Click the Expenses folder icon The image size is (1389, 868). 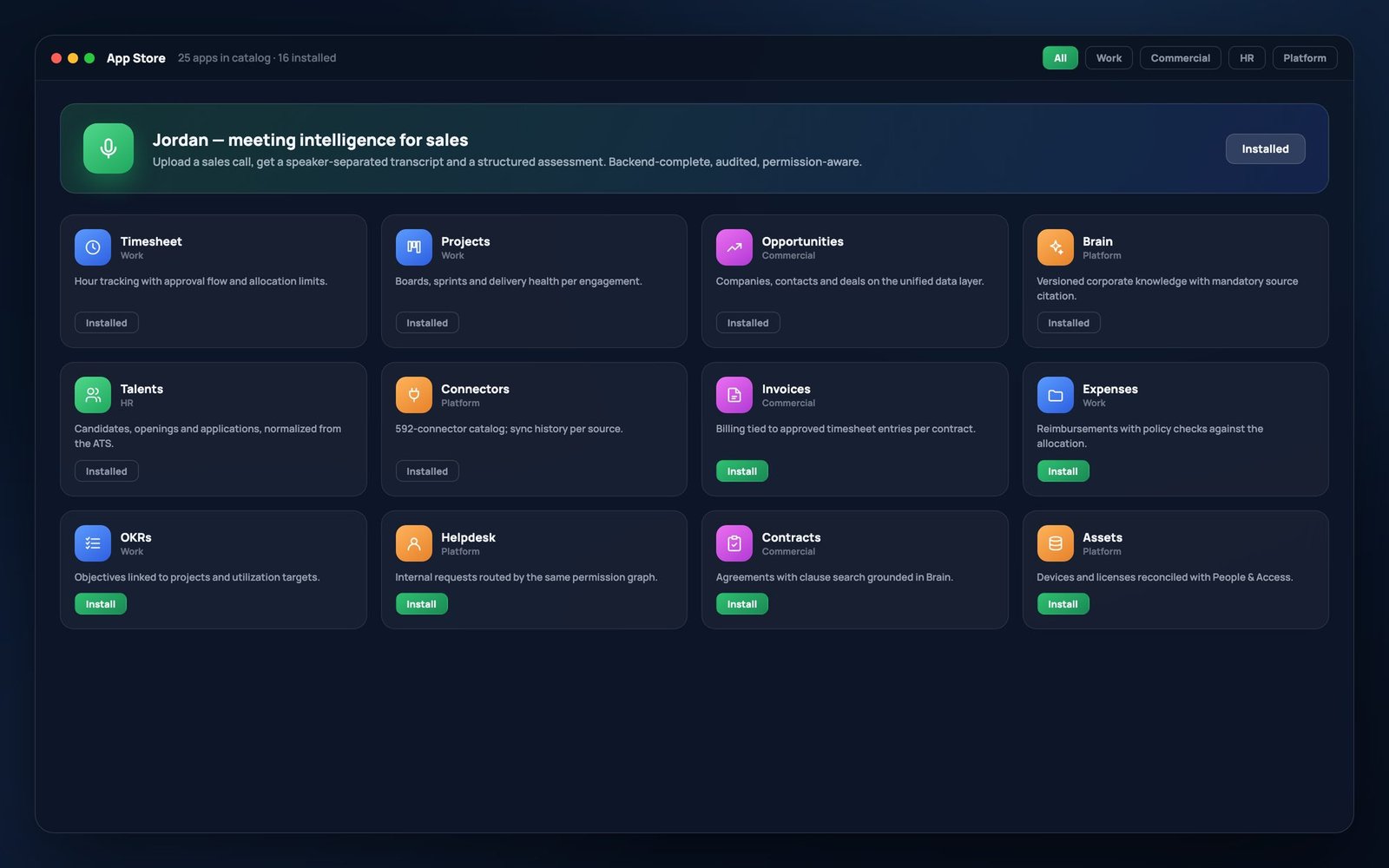tap(1056, 395)
